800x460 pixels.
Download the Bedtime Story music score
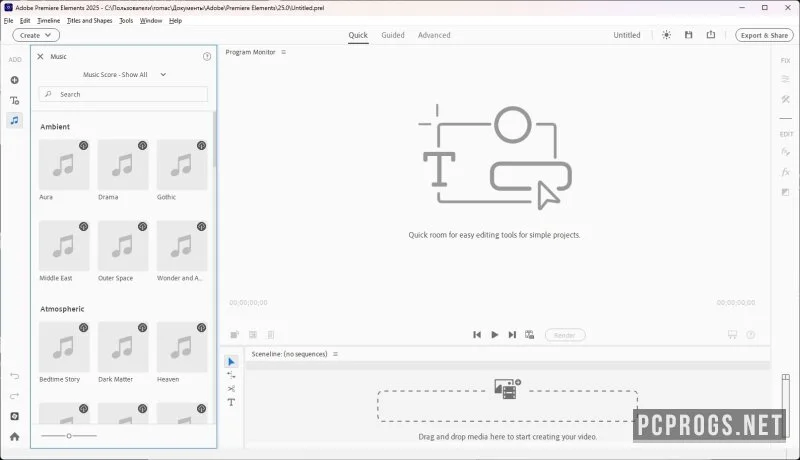click(83, 327)
